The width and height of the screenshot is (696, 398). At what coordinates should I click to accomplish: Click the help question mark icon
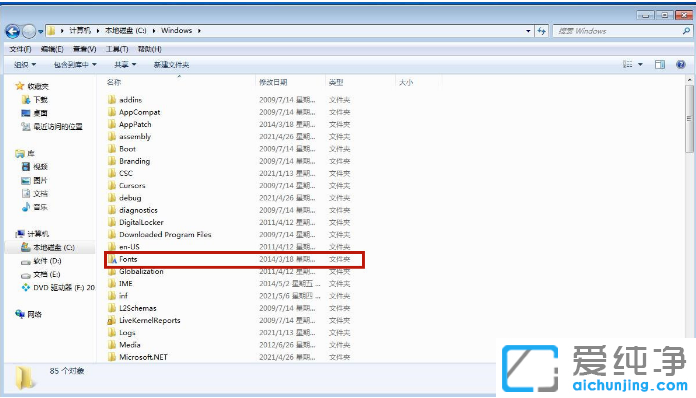pyautogui.click(x=681, y=65)
